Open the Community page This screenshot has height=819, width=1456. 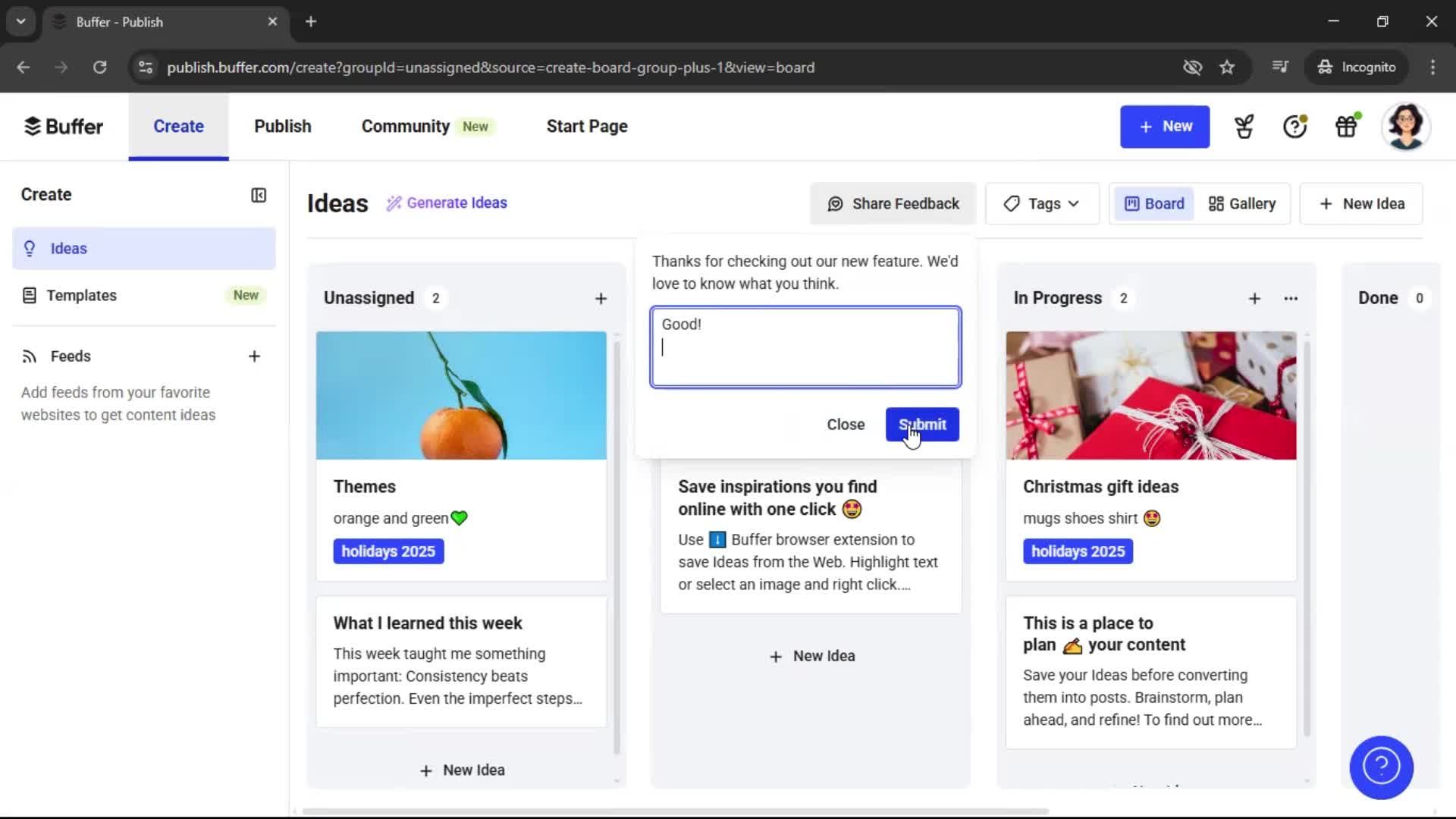(405, 126)
